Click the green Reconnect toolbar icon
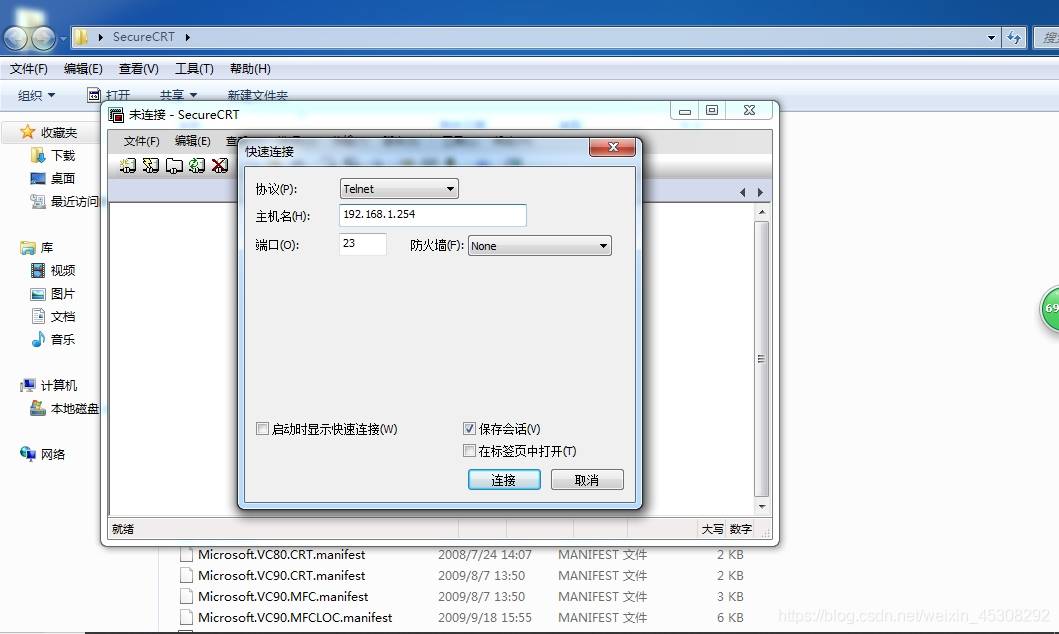 click(197, 165)
